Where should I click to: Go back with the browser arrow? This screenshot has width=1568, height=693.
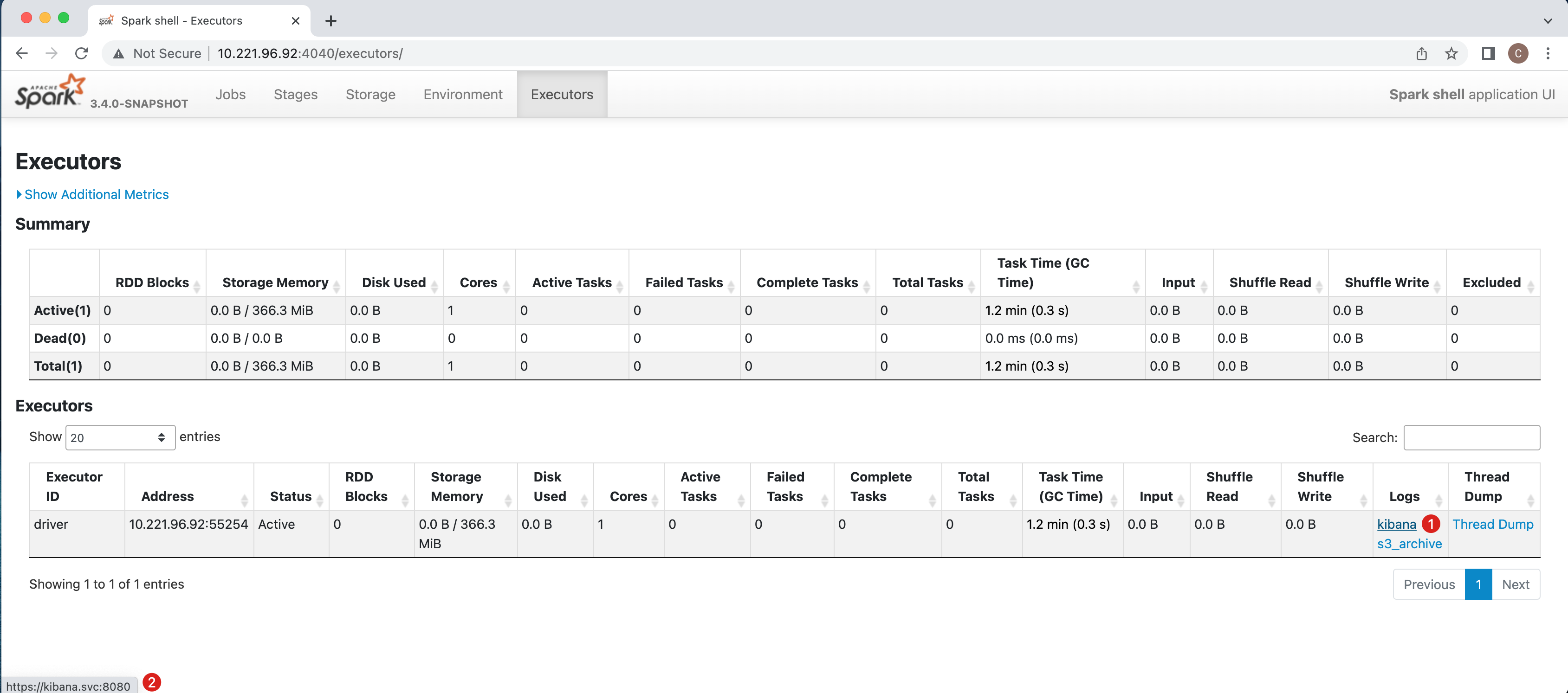[x=22, y=53]
